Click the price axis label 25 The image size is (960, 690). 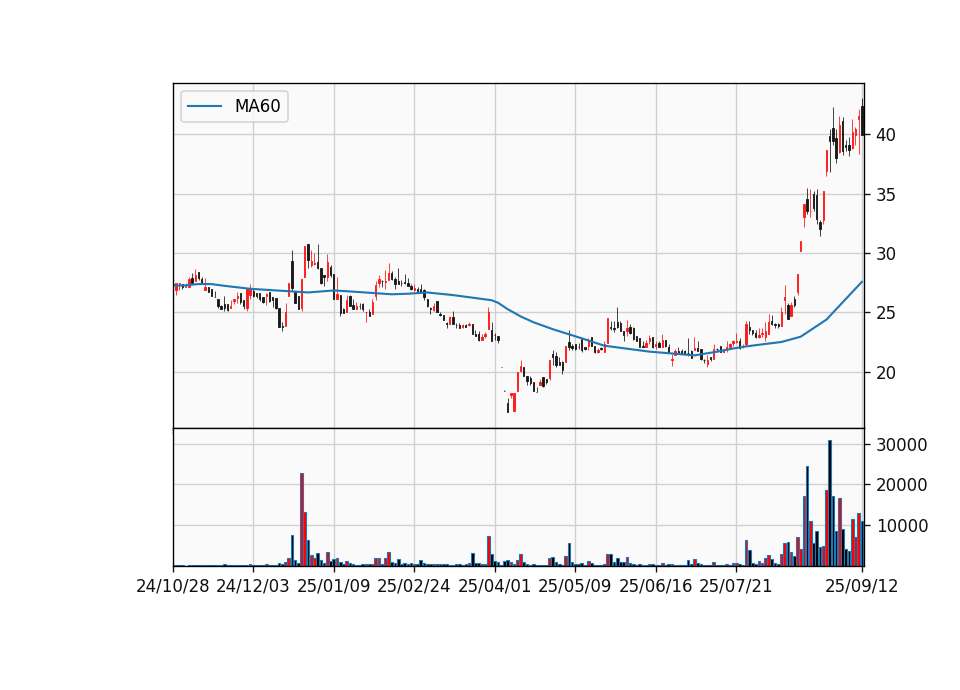[886, 313]
